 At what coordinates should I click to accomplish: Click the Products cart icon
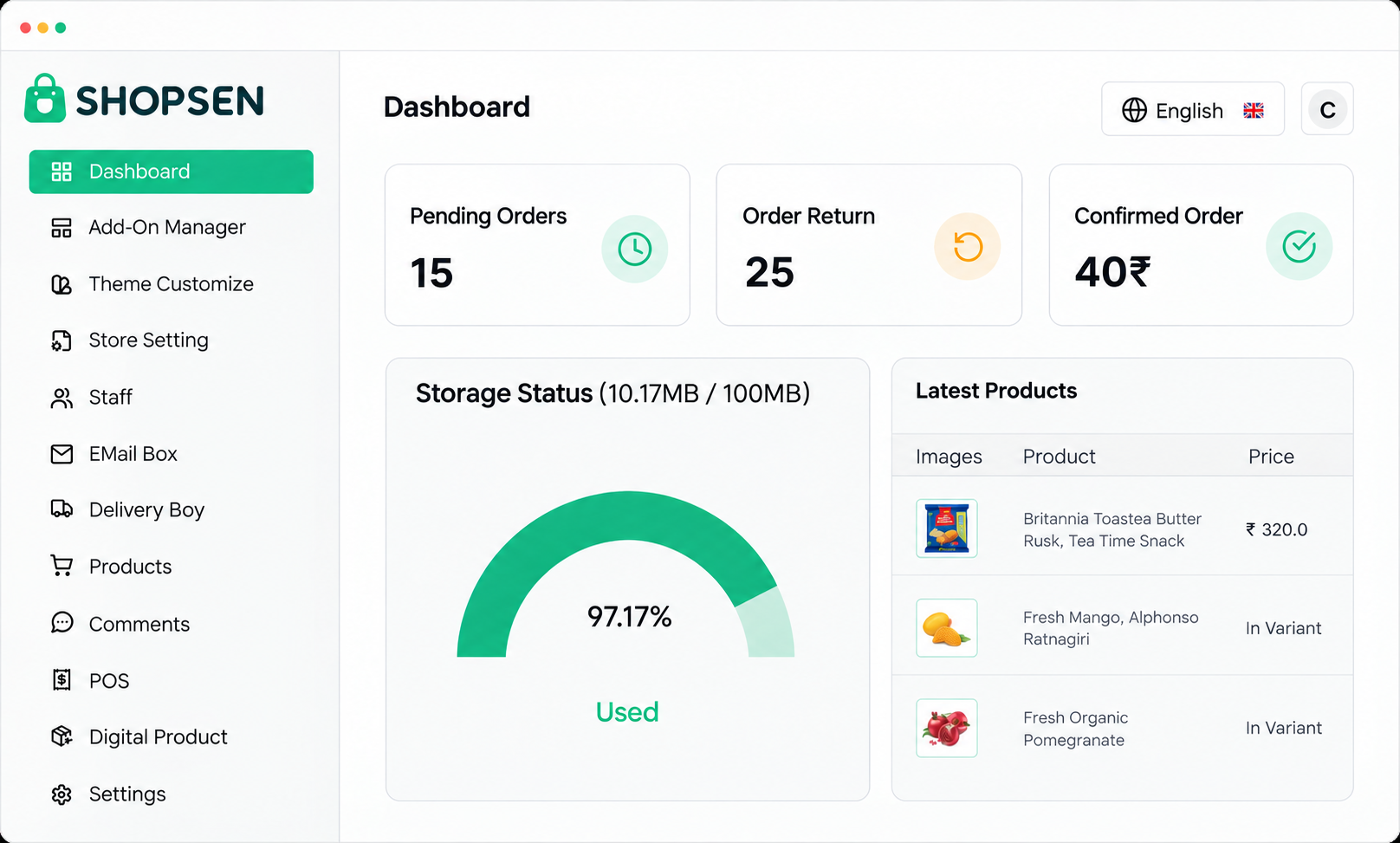click(62, 566)
